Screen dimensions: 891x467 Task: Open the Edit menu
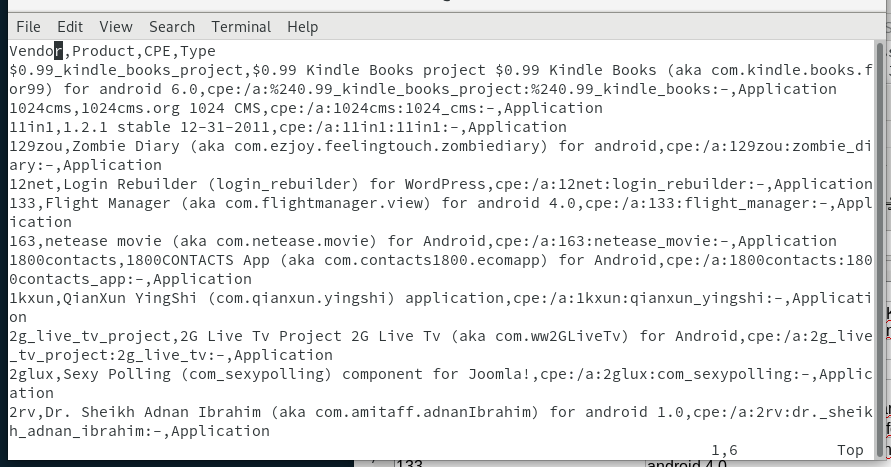click(70, 27)
